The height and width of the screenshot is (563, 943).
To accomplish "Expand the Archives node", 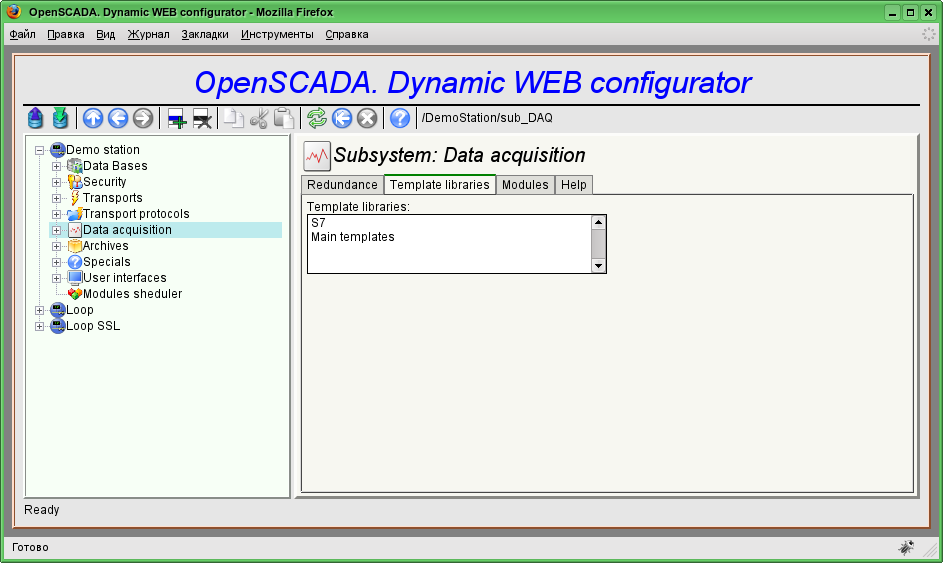I will coord(57,246).
